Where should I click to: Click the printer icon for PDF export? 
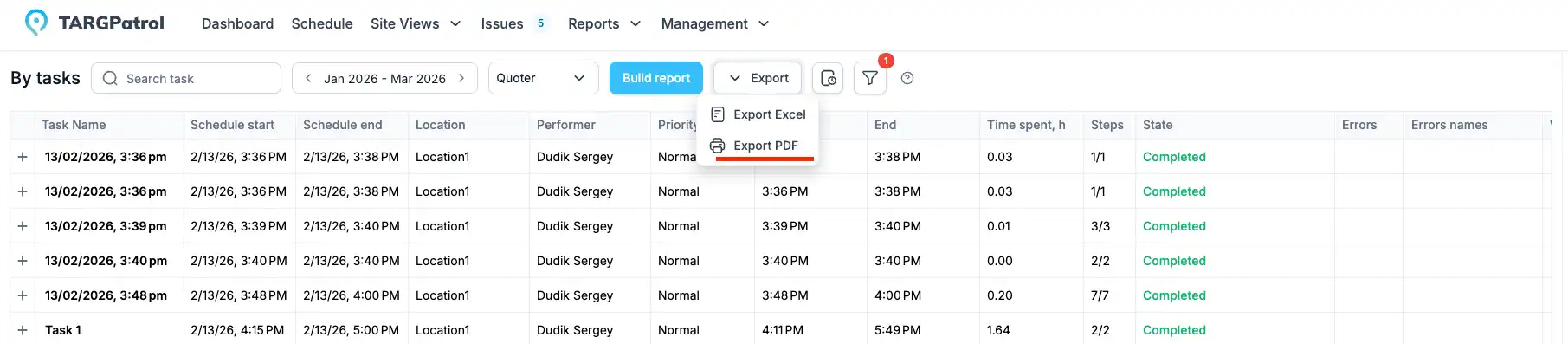(718, 146)
